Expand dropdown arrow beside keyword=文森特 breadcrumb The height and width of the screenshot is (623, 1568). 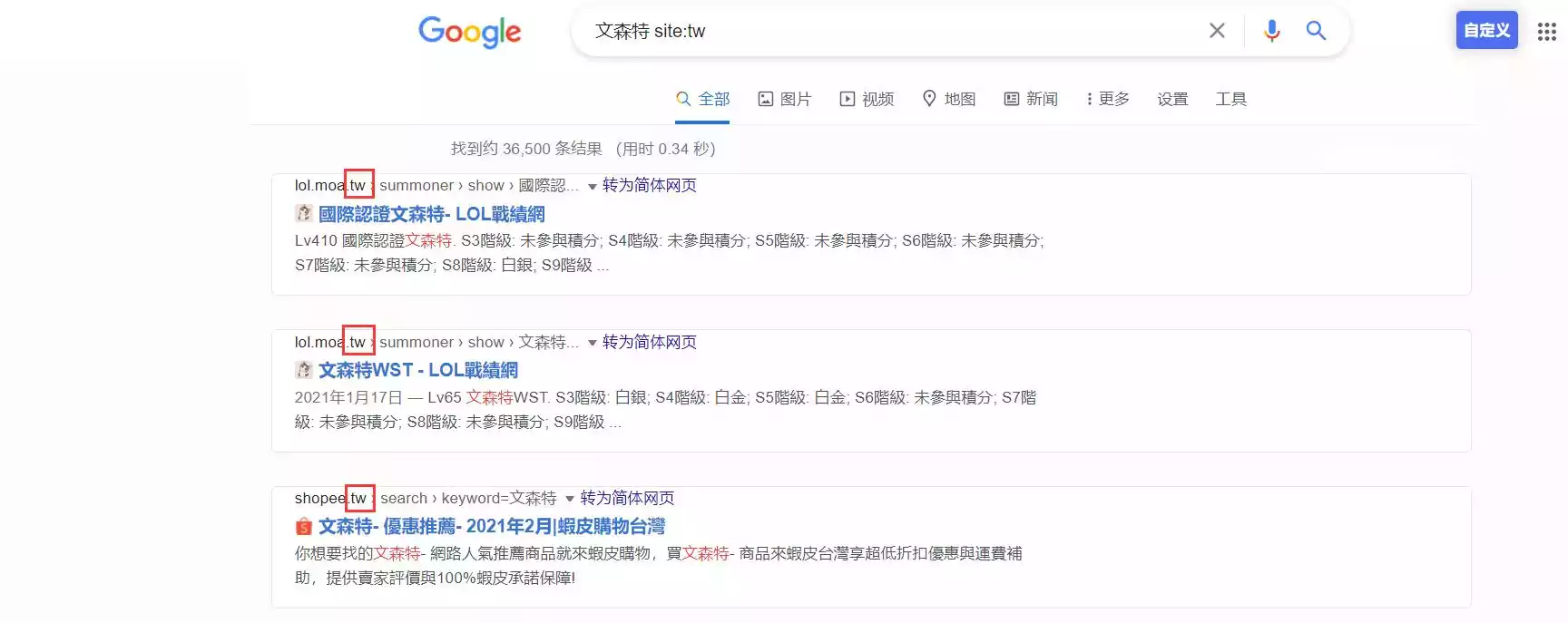point(570,499)
